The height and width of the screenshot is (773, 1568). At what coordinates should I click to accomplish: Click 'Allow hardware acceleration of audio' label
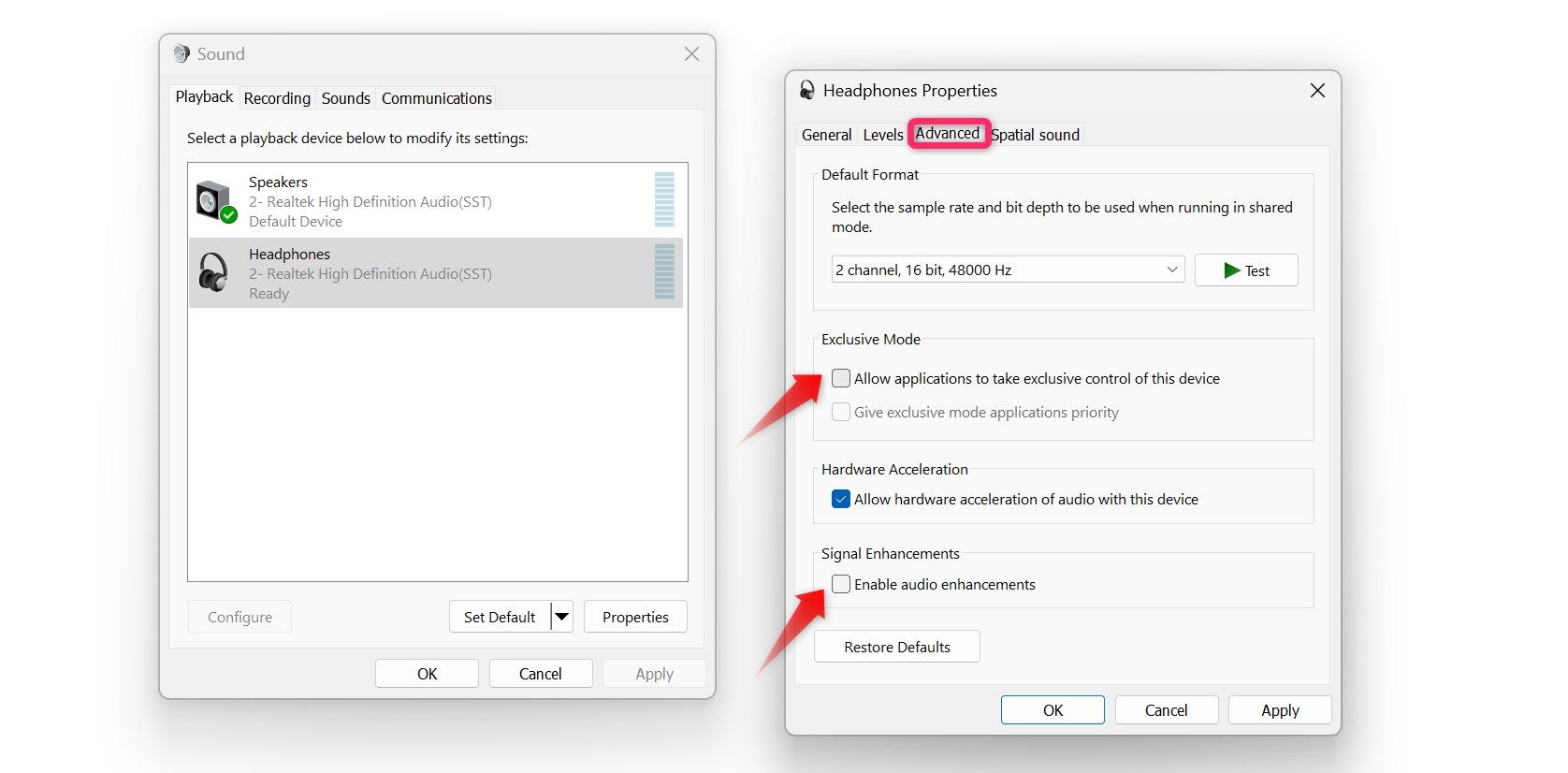tap(1026, 499)
